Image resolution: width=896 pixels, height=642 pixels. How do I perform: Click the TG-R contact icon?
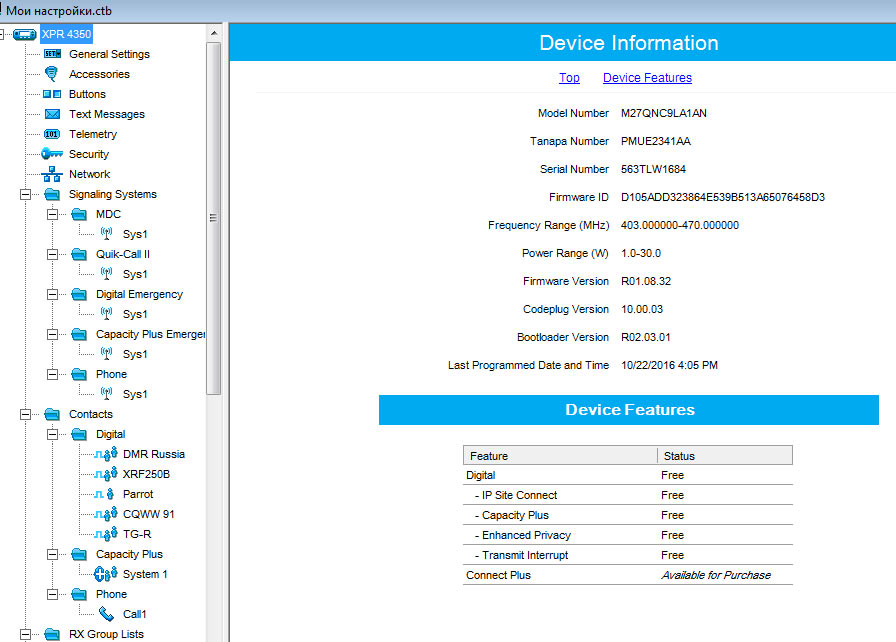point(106,534)
